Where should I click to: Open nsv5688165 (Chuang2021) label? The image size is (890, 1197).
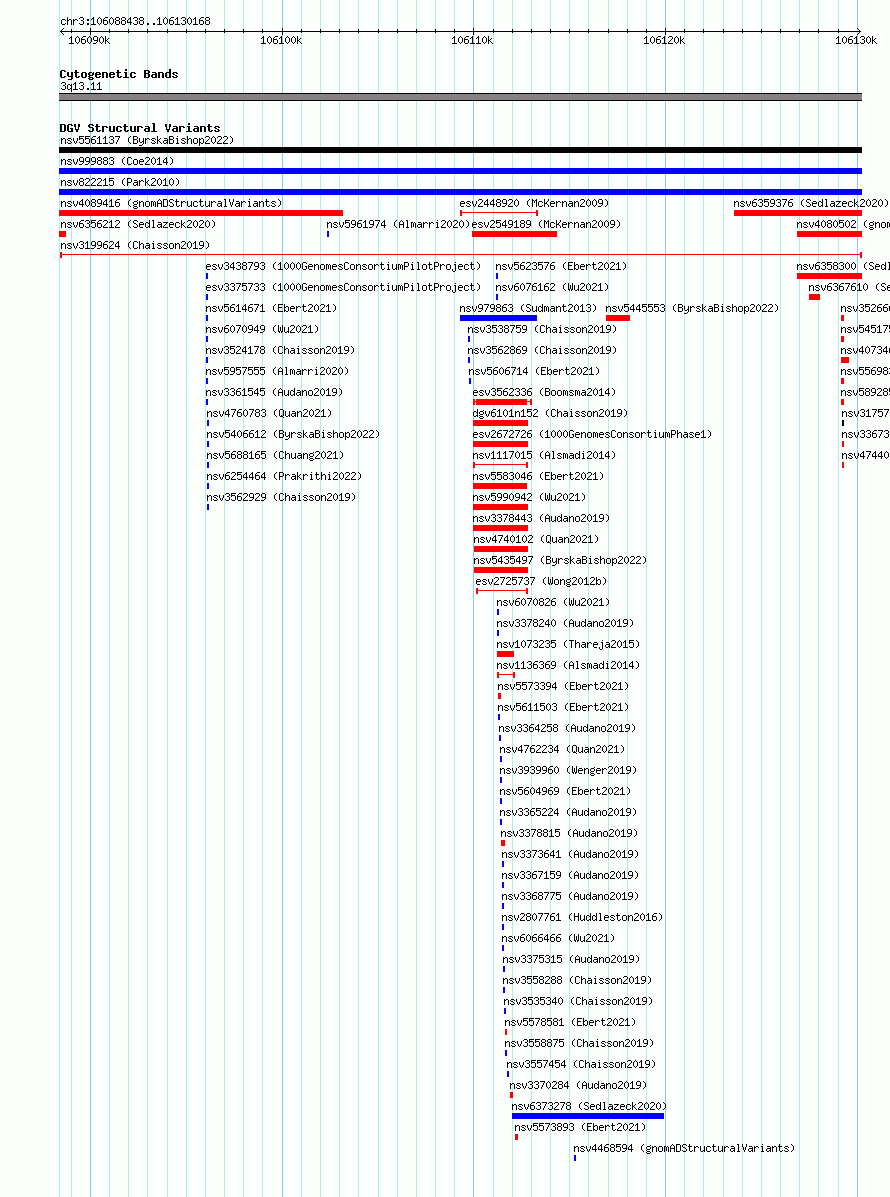pyautogui.click(x=276, y=455)
